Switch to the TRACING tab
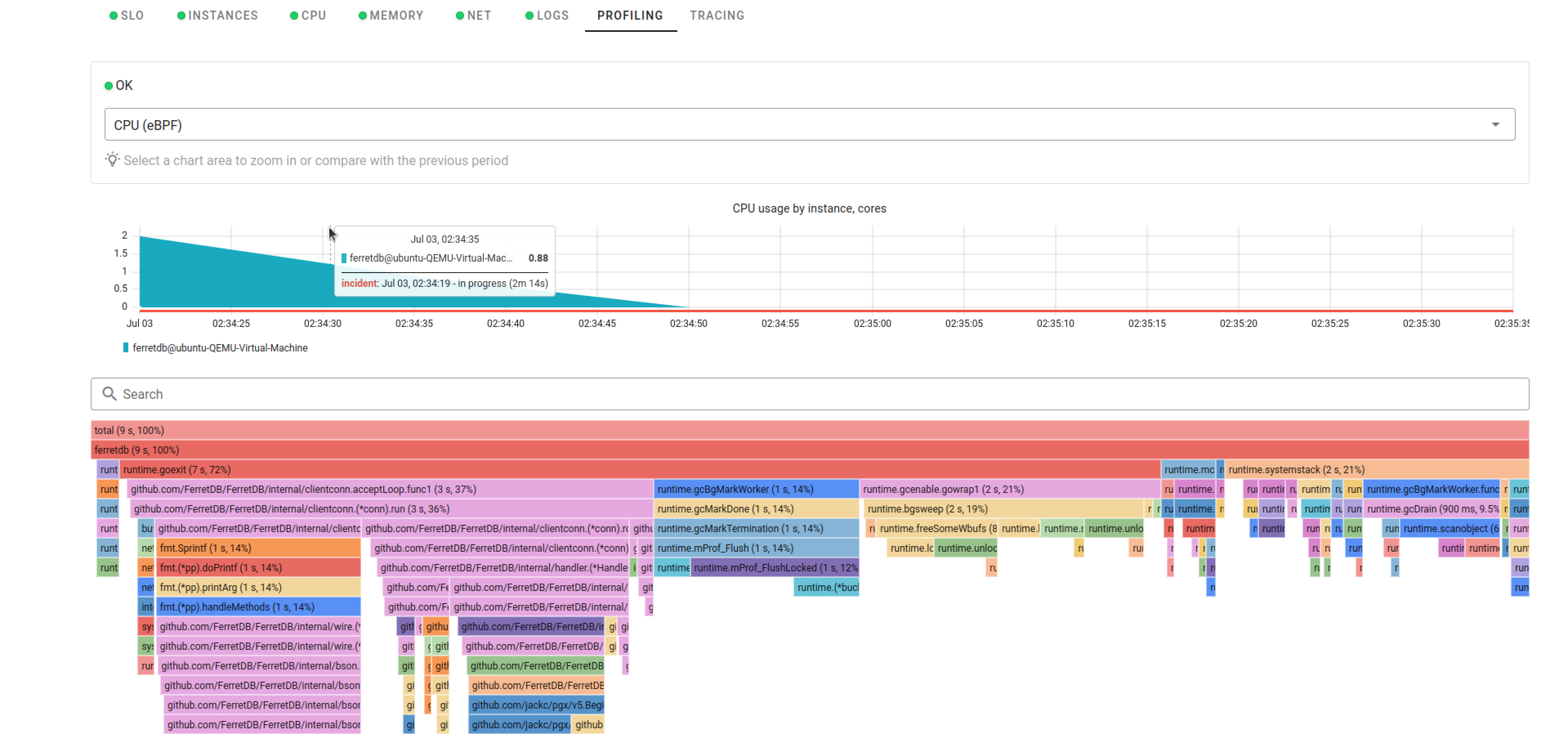Screen dimensions: 1568x734 click(x=717, y=15)
